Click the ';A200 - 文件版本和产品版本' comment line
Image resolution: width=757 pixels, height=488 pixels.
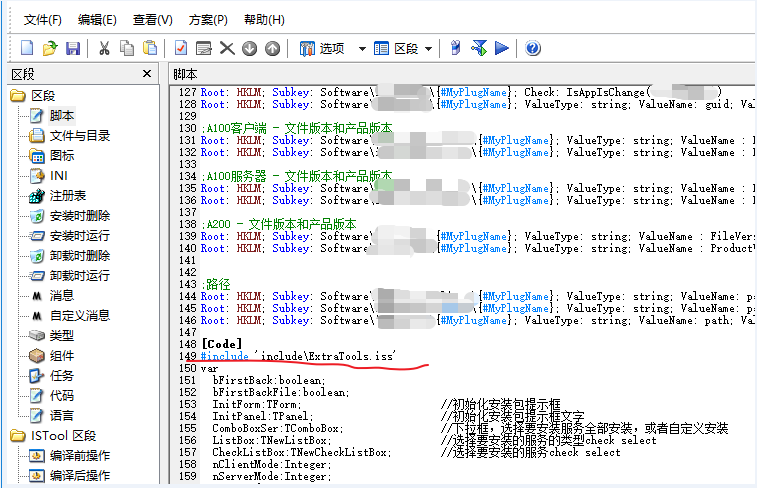pos(279,224)
